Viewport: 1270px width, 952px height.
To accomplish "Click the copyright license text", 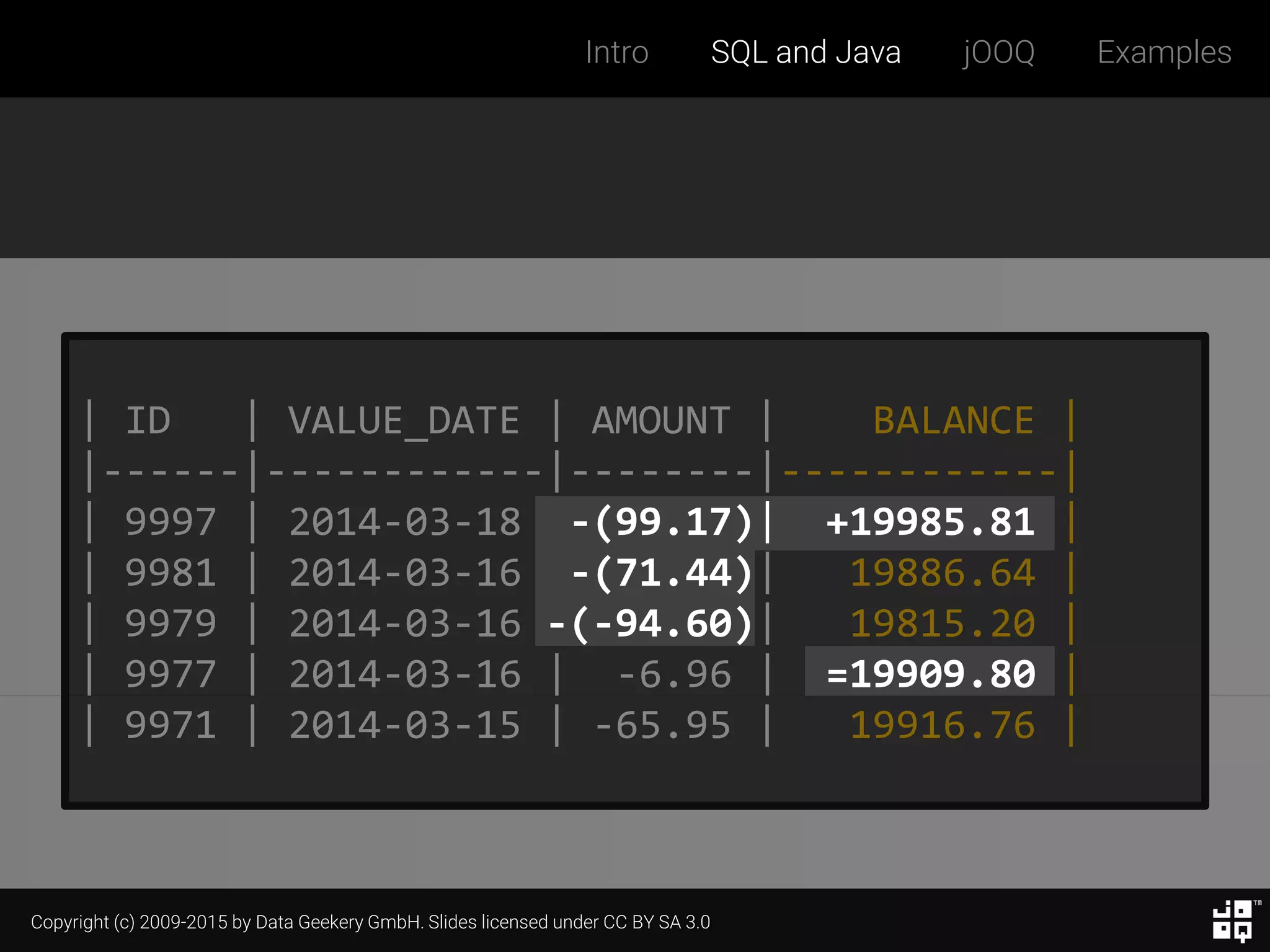I will click(x=370, y=922).
